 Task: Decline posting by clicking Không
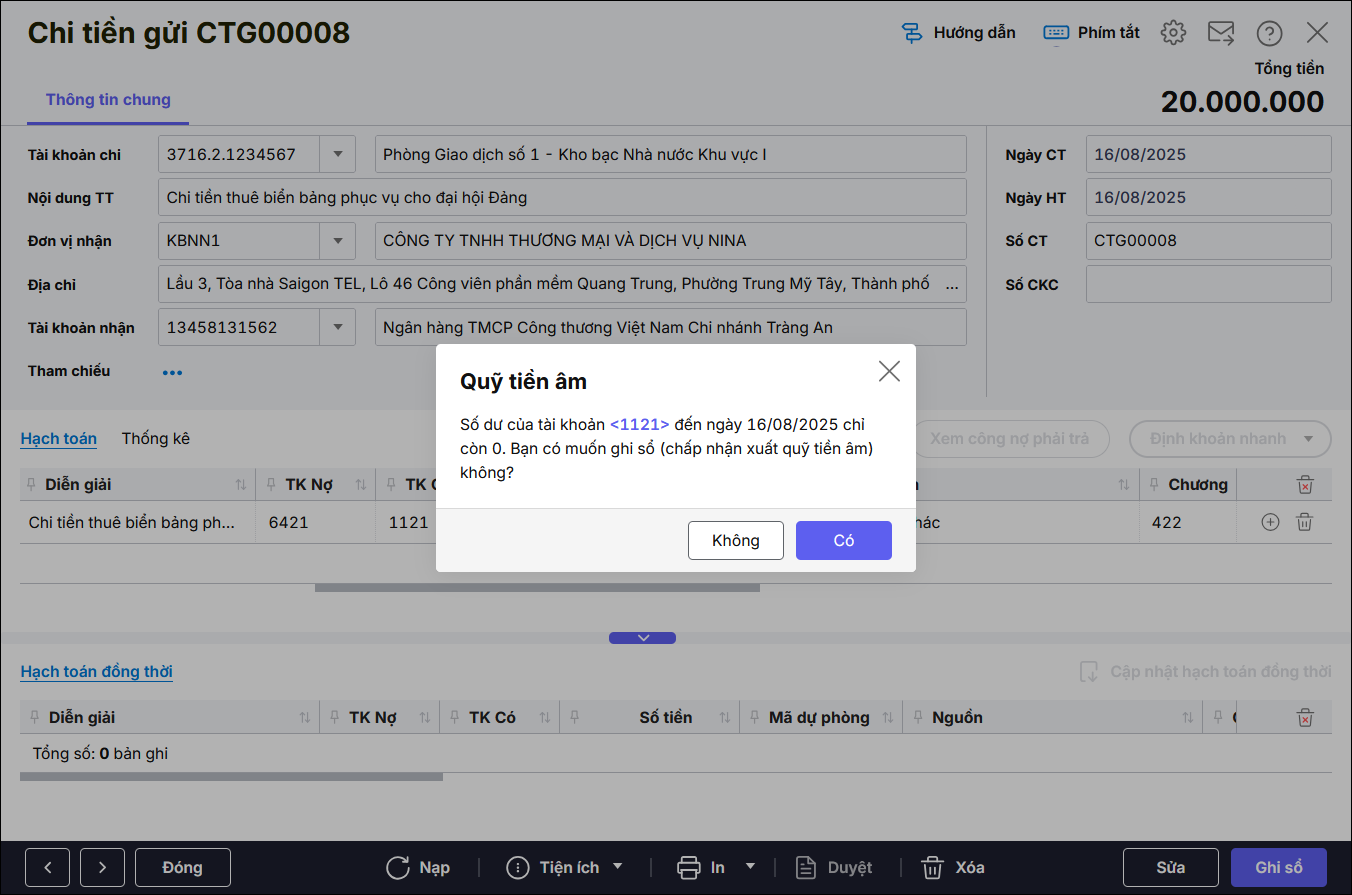736,541
